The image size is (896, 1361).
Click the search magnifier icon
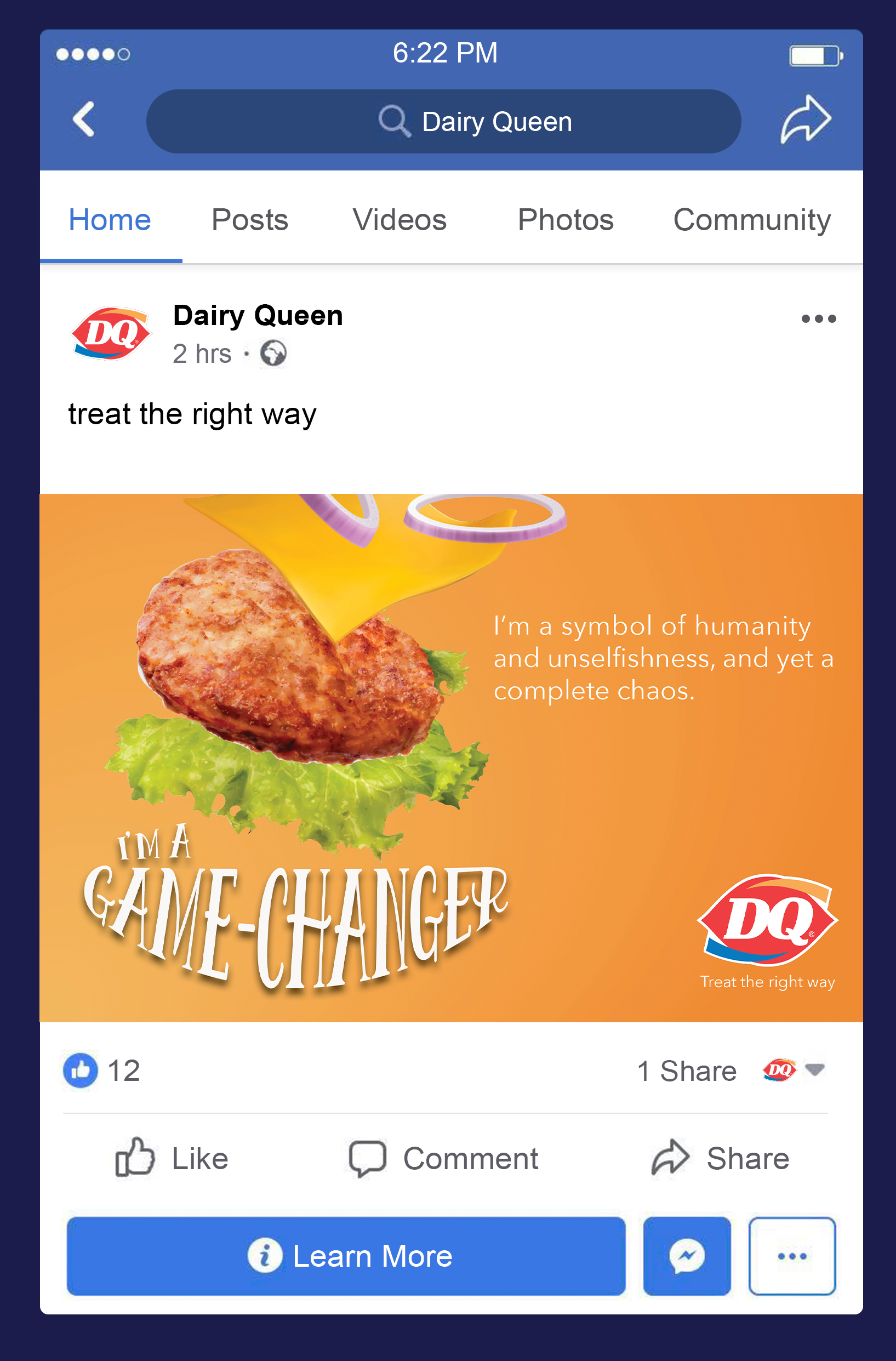coord(395,121)
